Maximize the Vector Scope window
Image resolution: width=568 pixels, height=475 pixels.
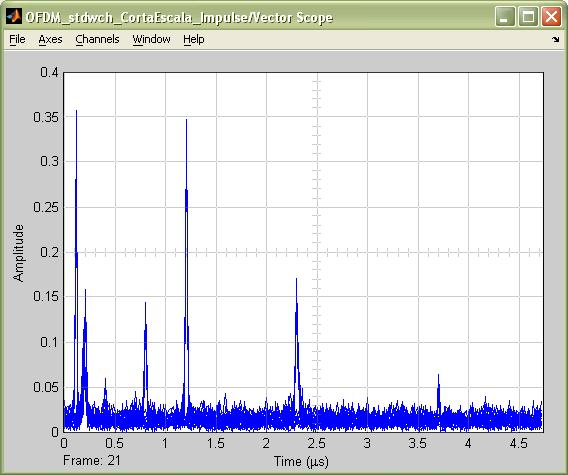coord(528,17)
